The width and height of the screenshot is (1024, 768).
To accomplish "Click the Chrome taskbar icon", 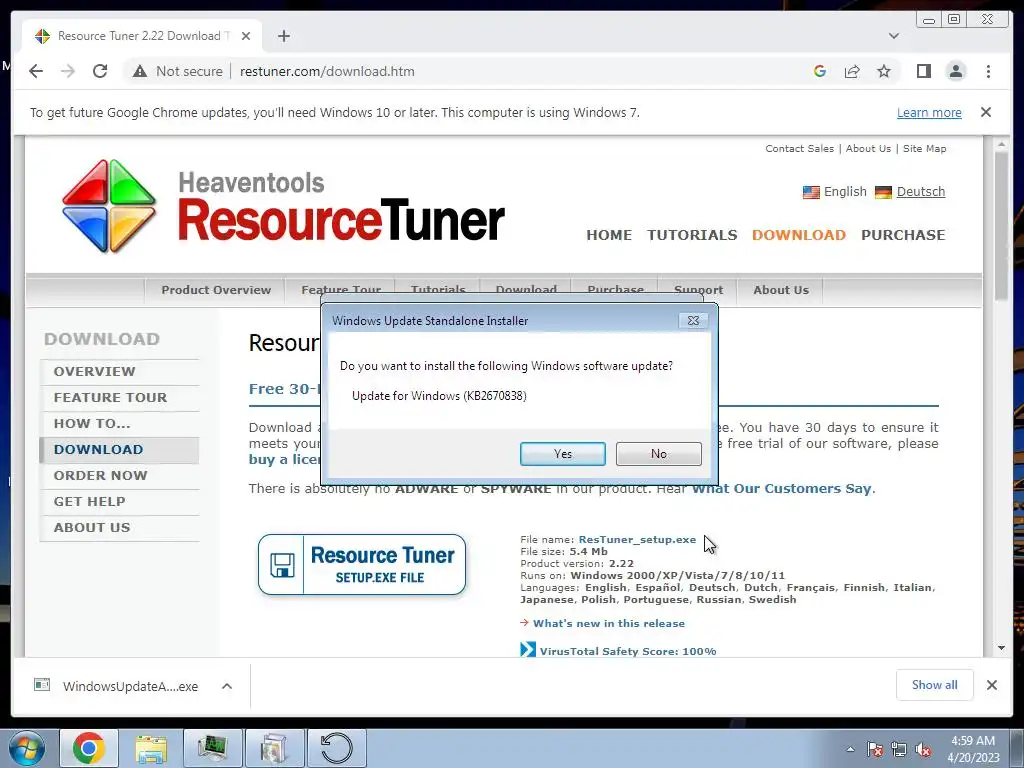I will [x=89, y=748].
